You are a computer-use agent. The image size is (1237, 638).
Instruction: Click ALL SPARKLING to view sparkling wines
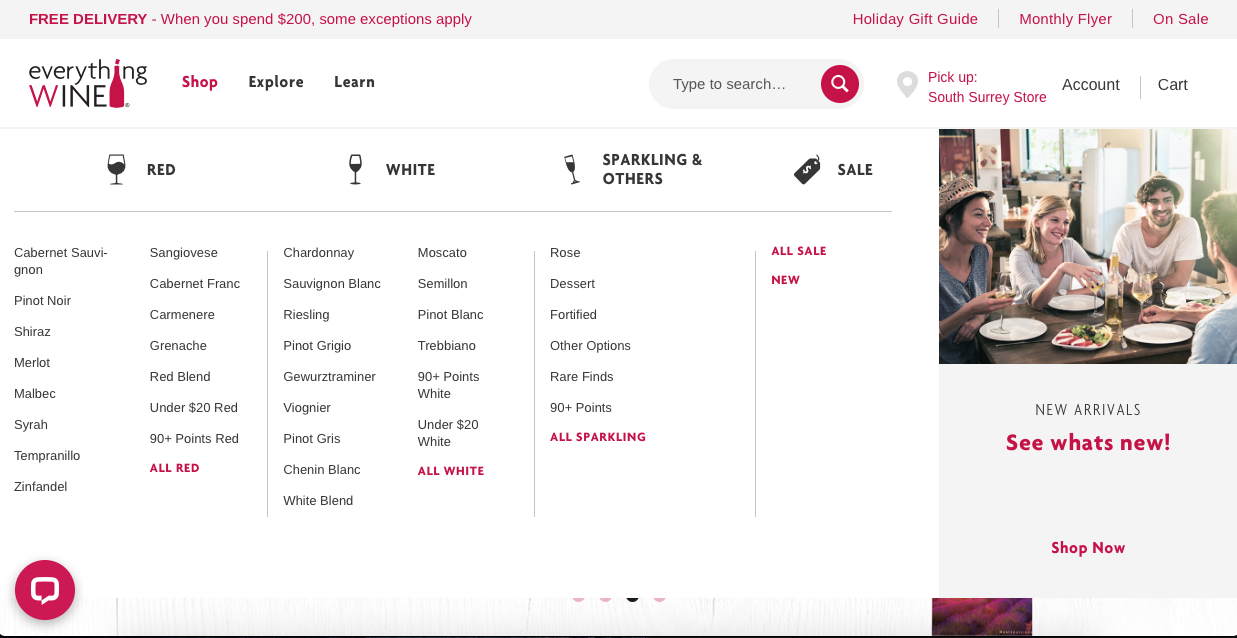598,436
